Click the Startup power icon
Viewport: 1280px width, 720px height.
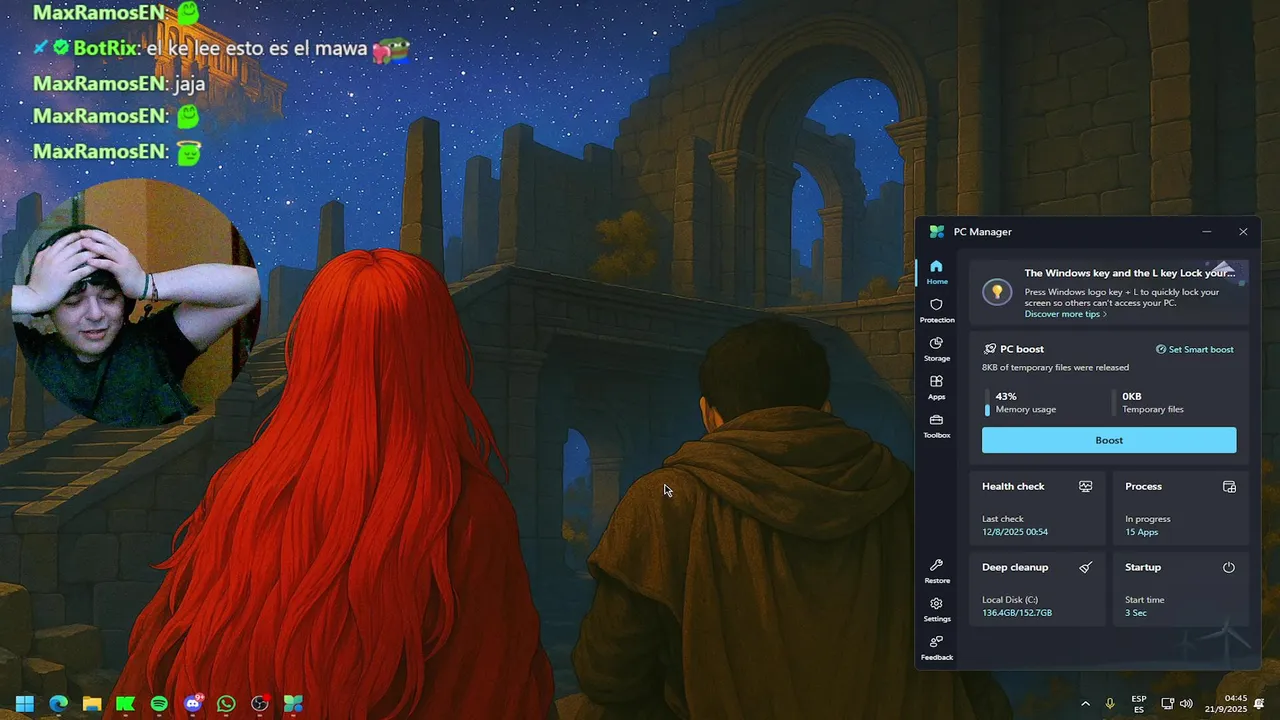click(x=1229, y=567)
